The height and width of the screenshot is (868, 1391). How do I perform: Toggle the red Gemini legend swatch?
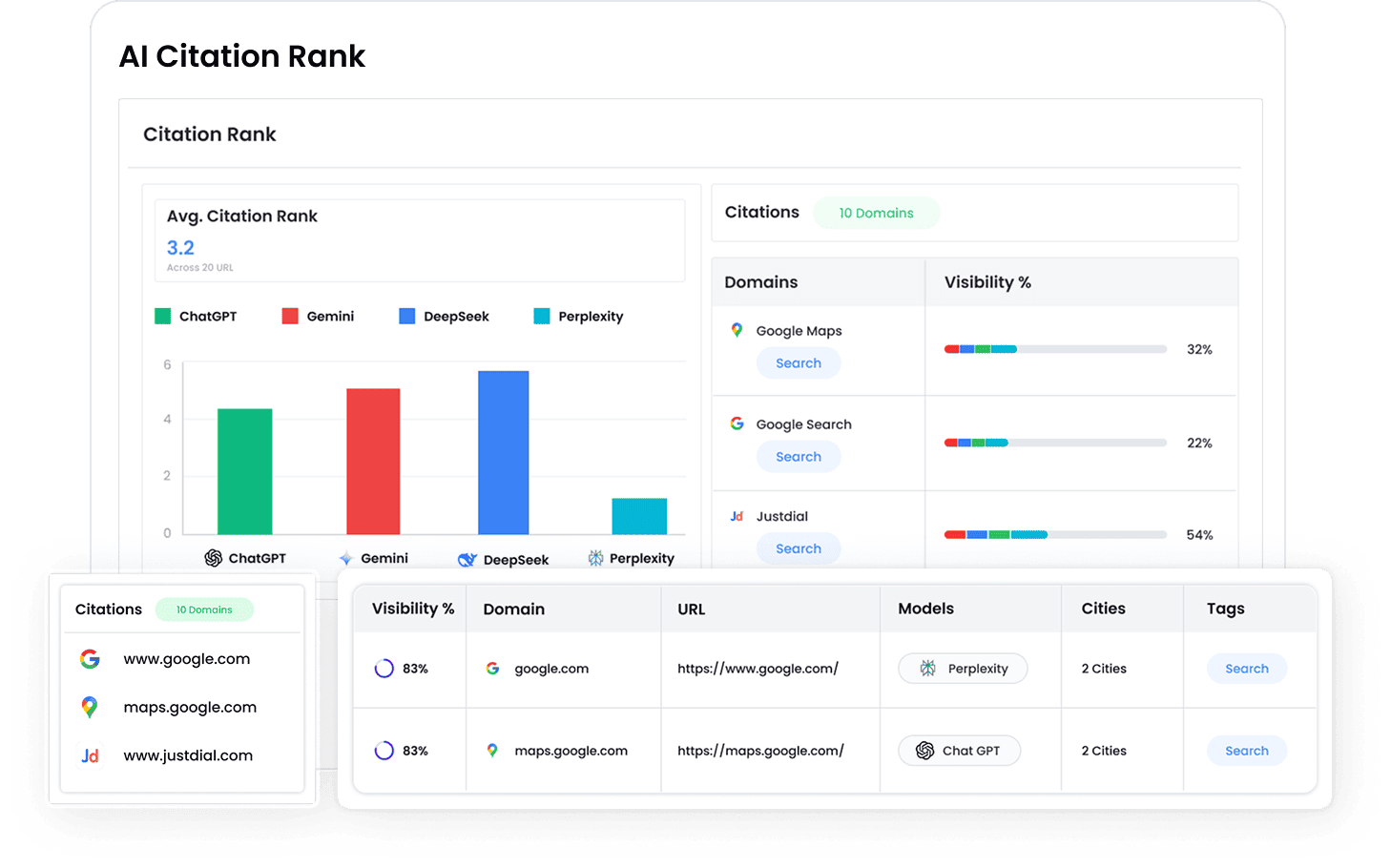tap(290, 316)
